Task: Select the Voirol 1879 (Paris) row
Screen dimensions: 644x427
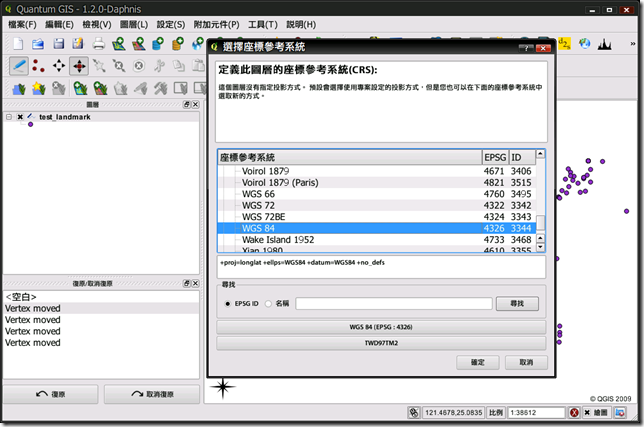Action: point(377,182)
